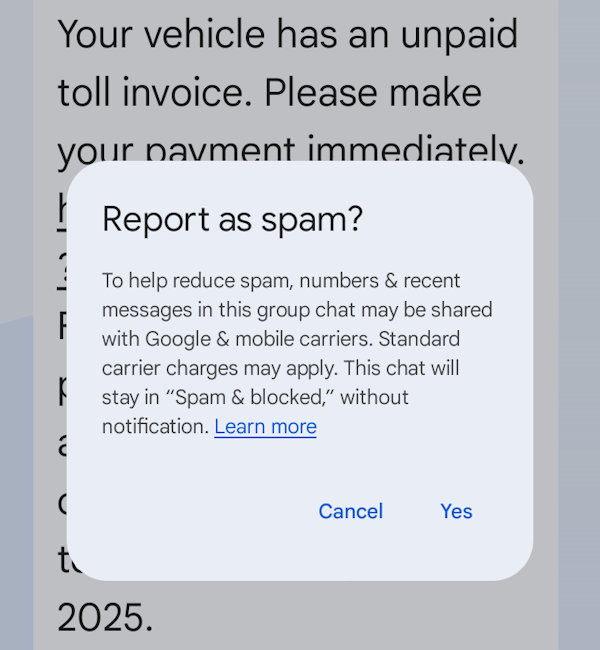Click "notification." word before Learn more
Screen dimensions: 600x650
point(155,427)
